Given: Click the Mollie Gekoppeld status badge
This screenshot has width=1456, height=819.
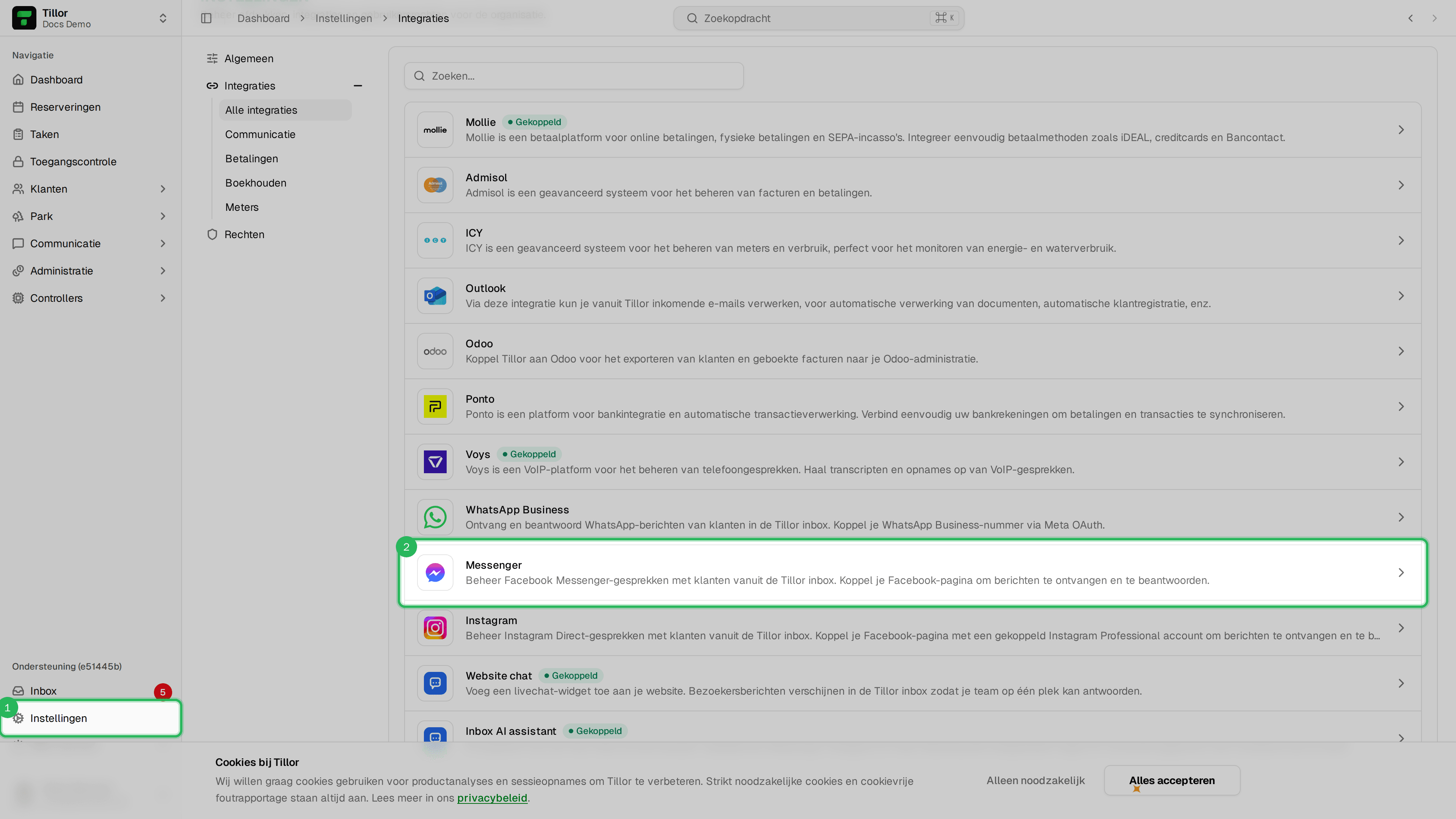Looking at the screenshot, I should pos(534,121).
